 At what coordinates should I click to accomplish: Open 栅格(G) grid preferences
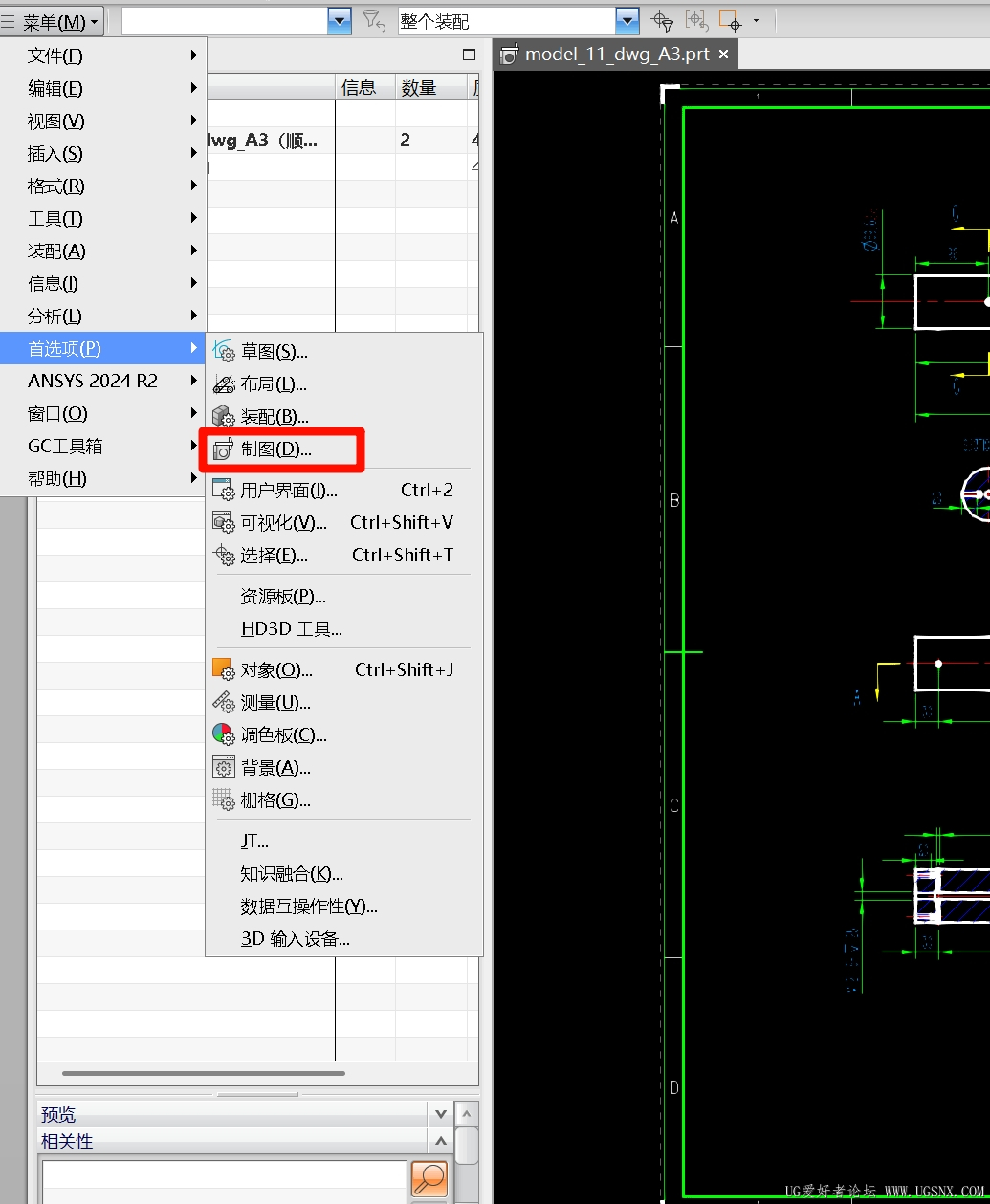(x=275, y=800)
